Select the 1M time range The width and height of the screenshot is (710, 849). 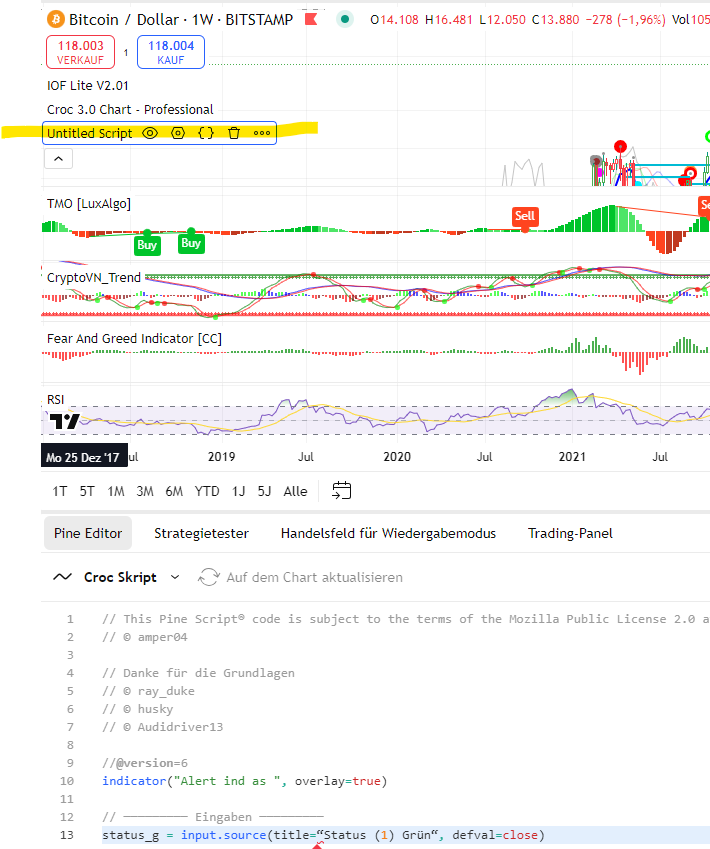pyautogui.click(x=116, y=491)
